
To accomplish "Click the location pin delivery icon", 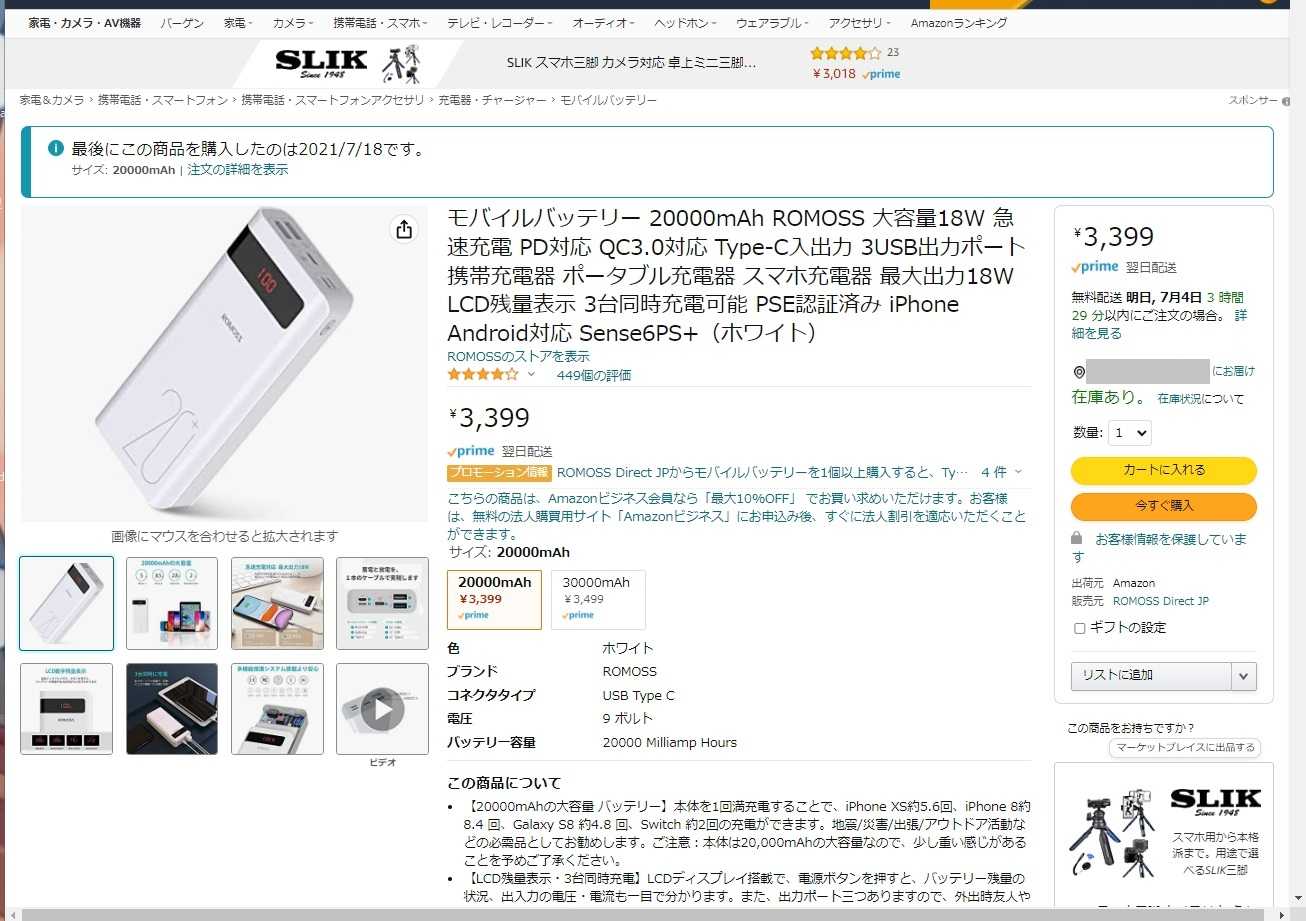I will (x=1079, y=372).
